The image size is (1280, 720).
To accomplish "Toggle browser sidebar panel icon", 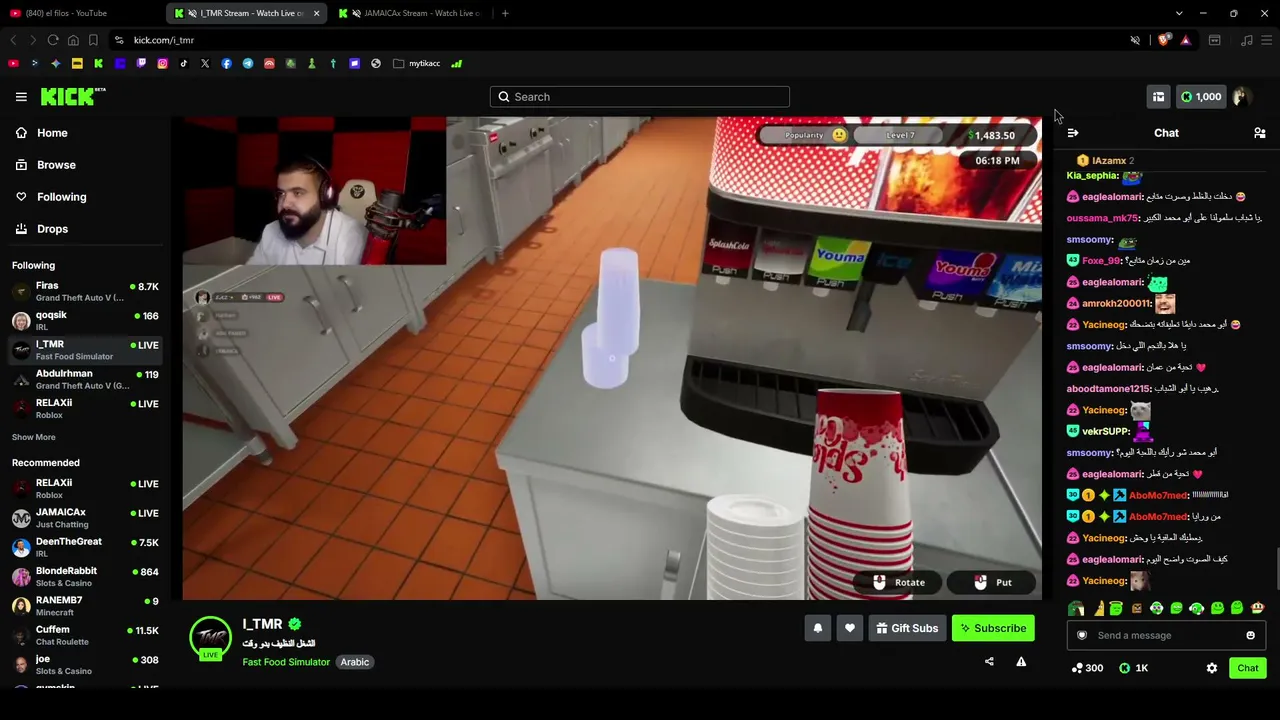I will pyautogui.click(x=1214, y=40).
